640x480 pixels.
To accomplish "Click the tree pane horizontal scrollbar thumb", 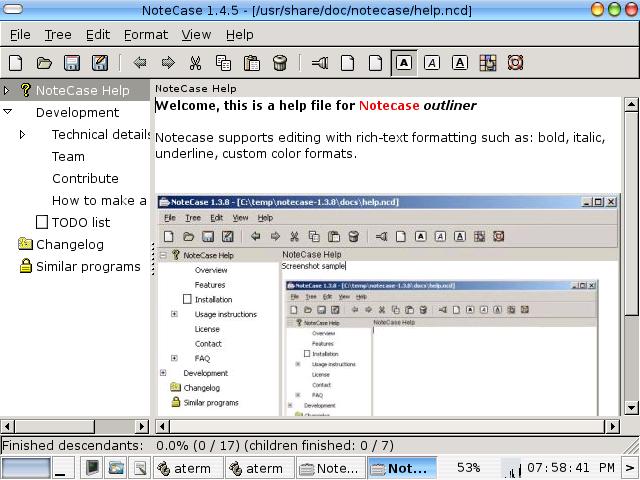I will pyautogui.click(x=55, y=427).
